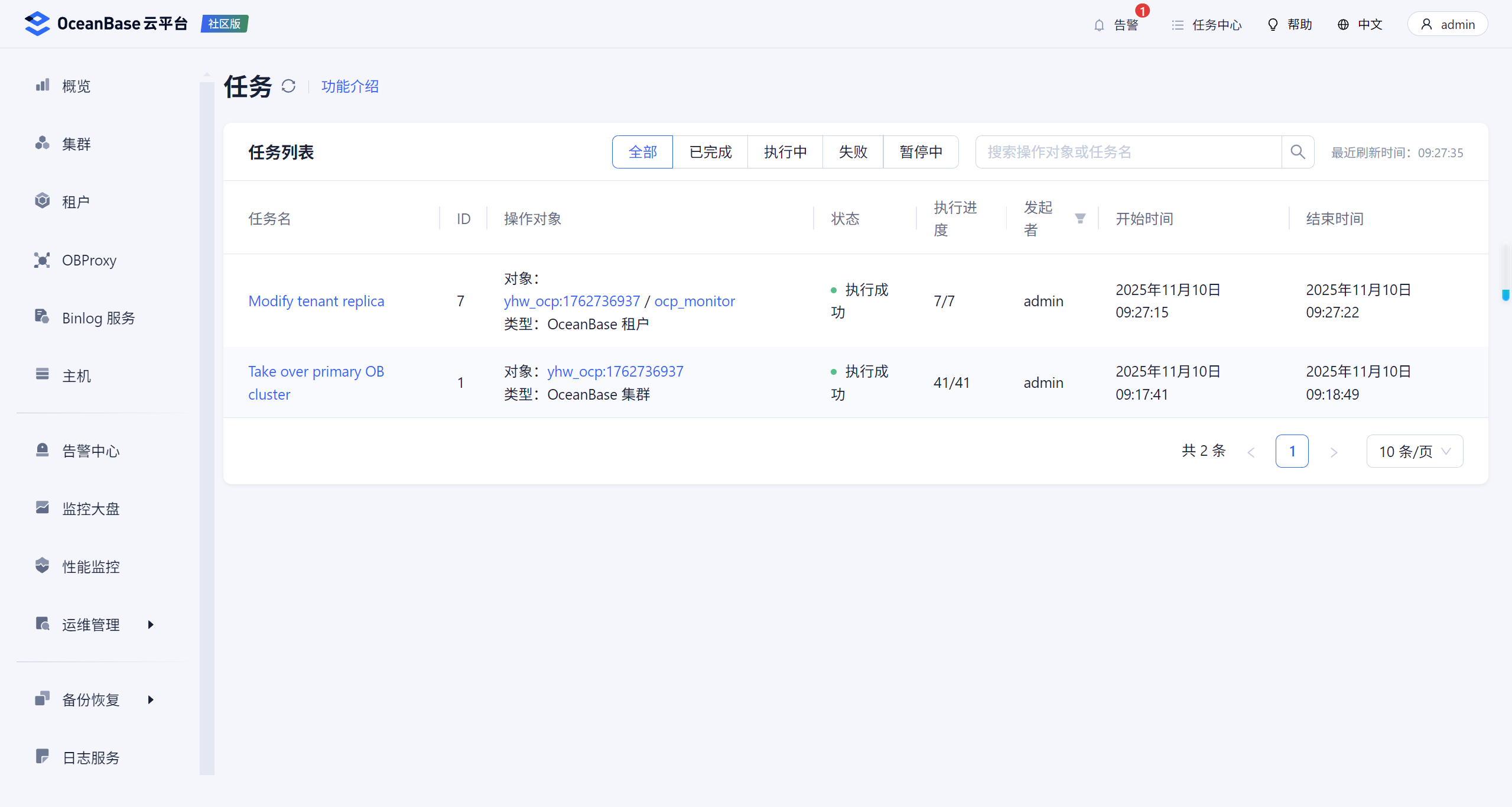Click the 帮助 lightbulb icon
This screenshot has height=807, width=1512.
[x=1273, y=25]
